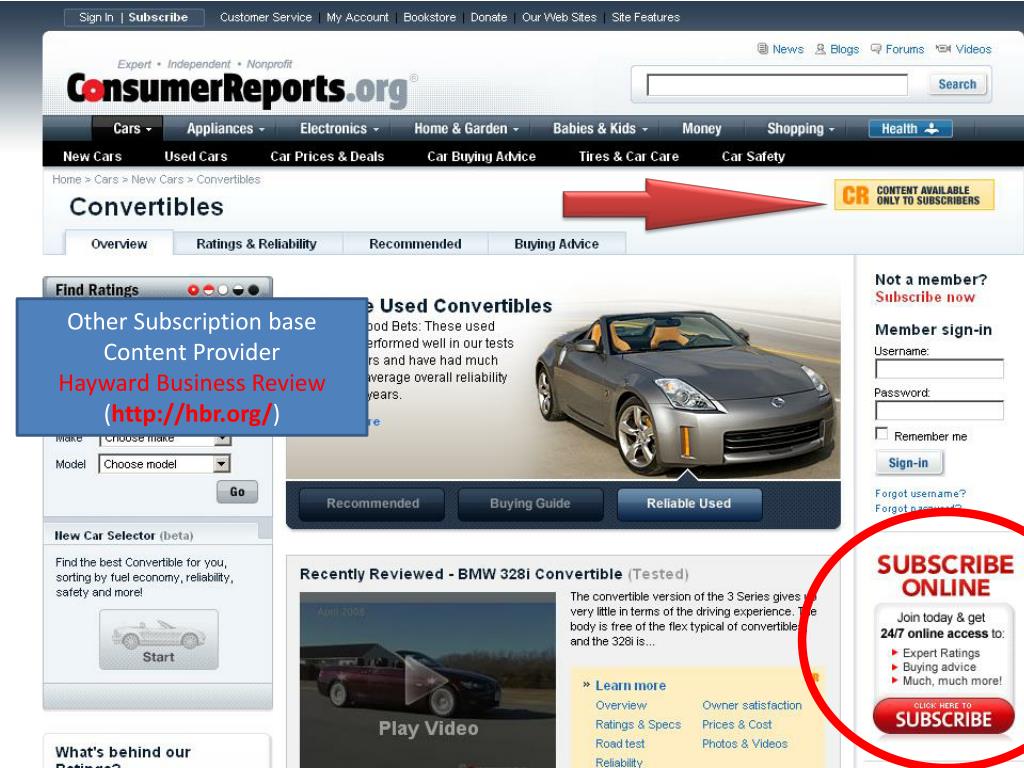Click the red Subscribe button
The height and width of the screenshot is (768, 1024).
[x=943, y=716]
